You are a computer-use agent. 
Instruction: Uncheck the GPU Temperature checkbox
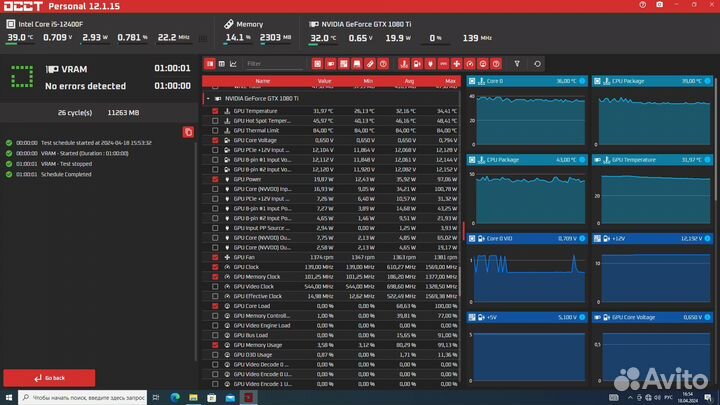[x=214, y=111]
